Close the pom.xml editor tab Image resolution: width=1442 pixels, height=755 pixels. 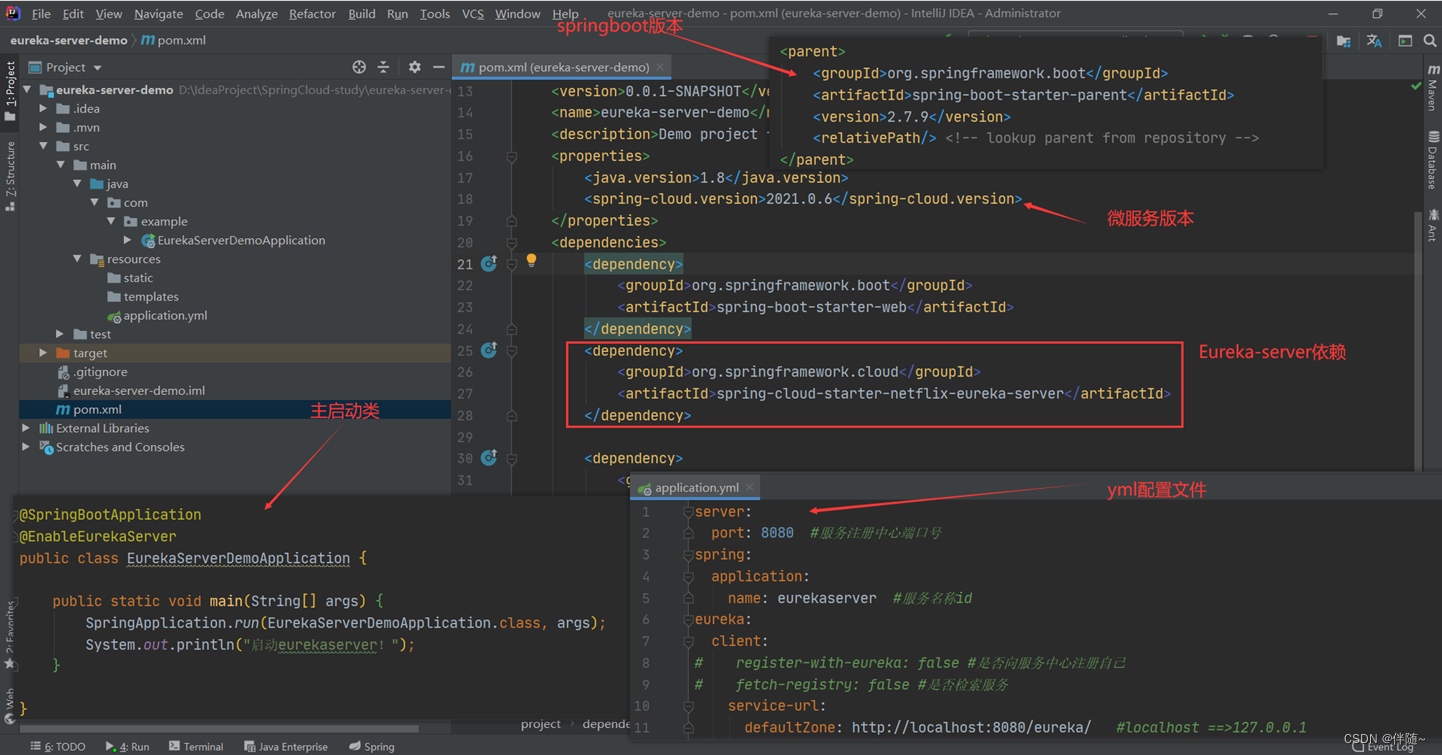pos(660,67)
